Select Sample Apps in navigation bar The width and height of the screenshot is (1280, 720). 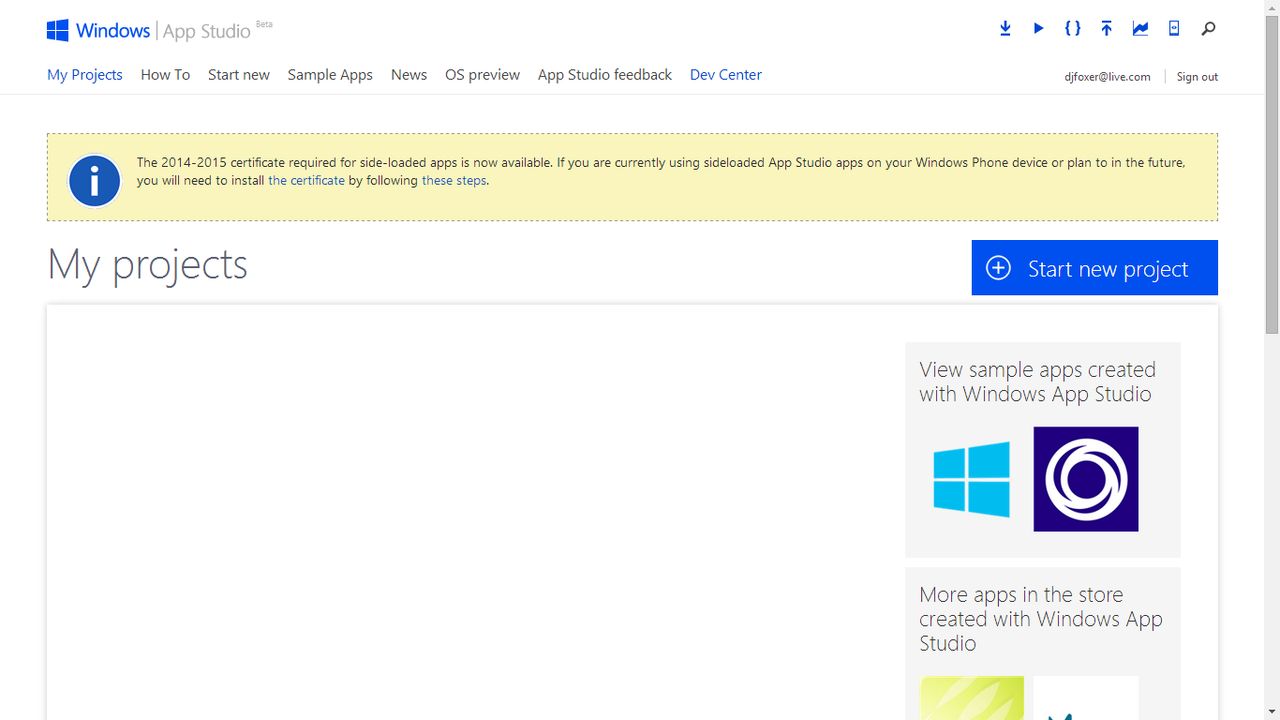(330, 75)
